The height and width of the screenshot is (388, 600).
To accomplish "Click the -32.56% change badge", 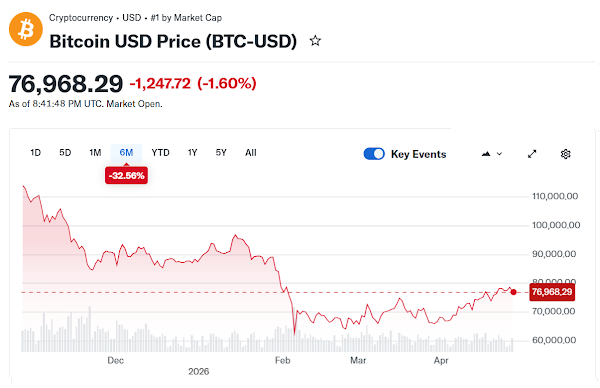I will (x=126, y=176).
